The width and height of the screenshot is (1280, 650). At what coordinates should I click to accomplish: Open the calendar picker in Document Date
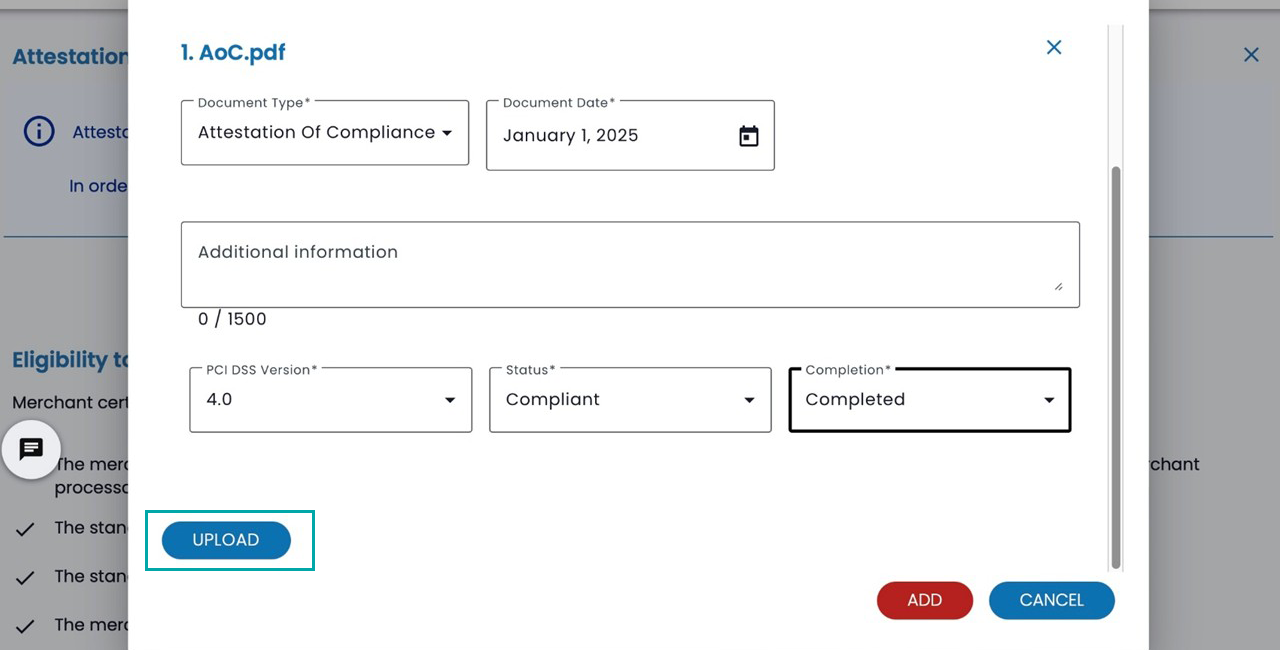[749, 136]
